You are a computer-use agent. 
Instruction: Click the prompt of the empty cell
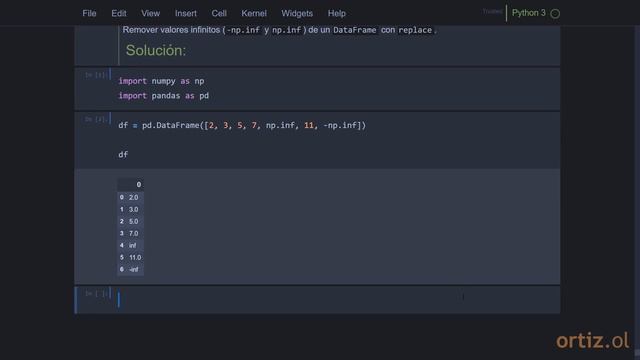pyautogui.click(x=96, y=293)
